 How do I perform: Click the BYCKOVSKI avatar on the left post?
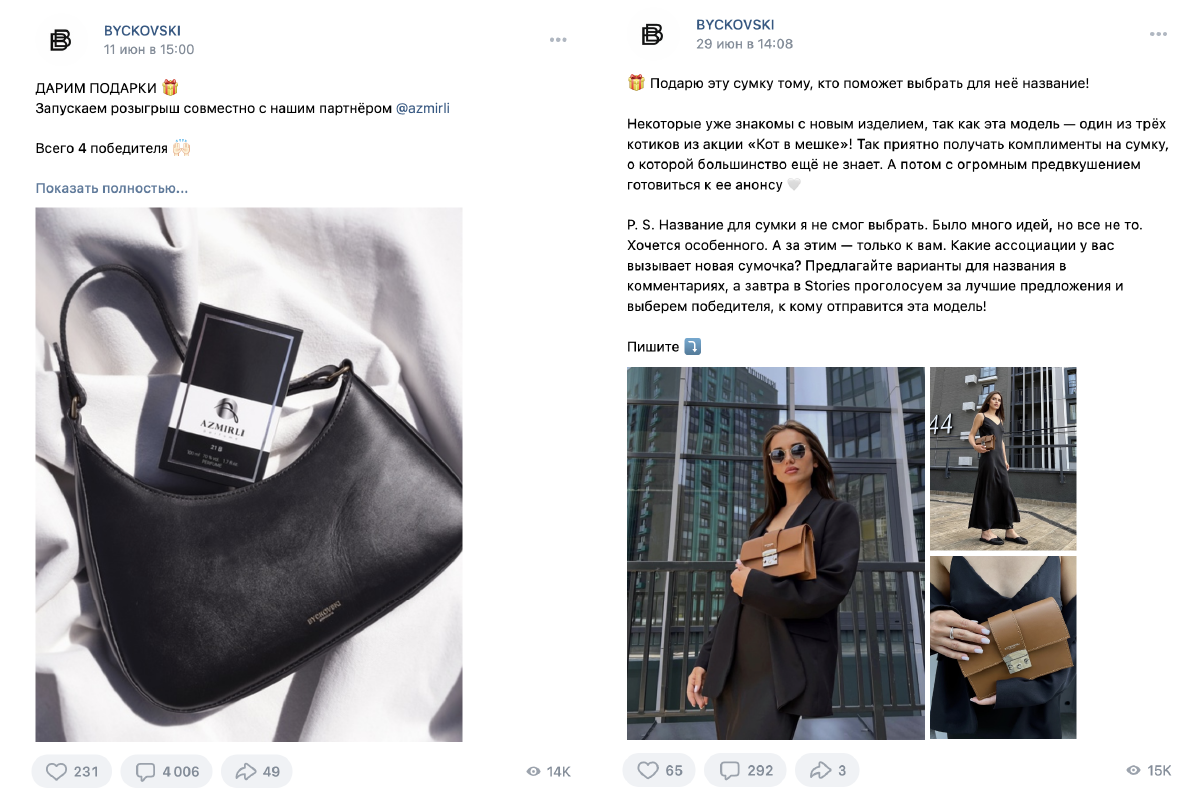point(60,40)
